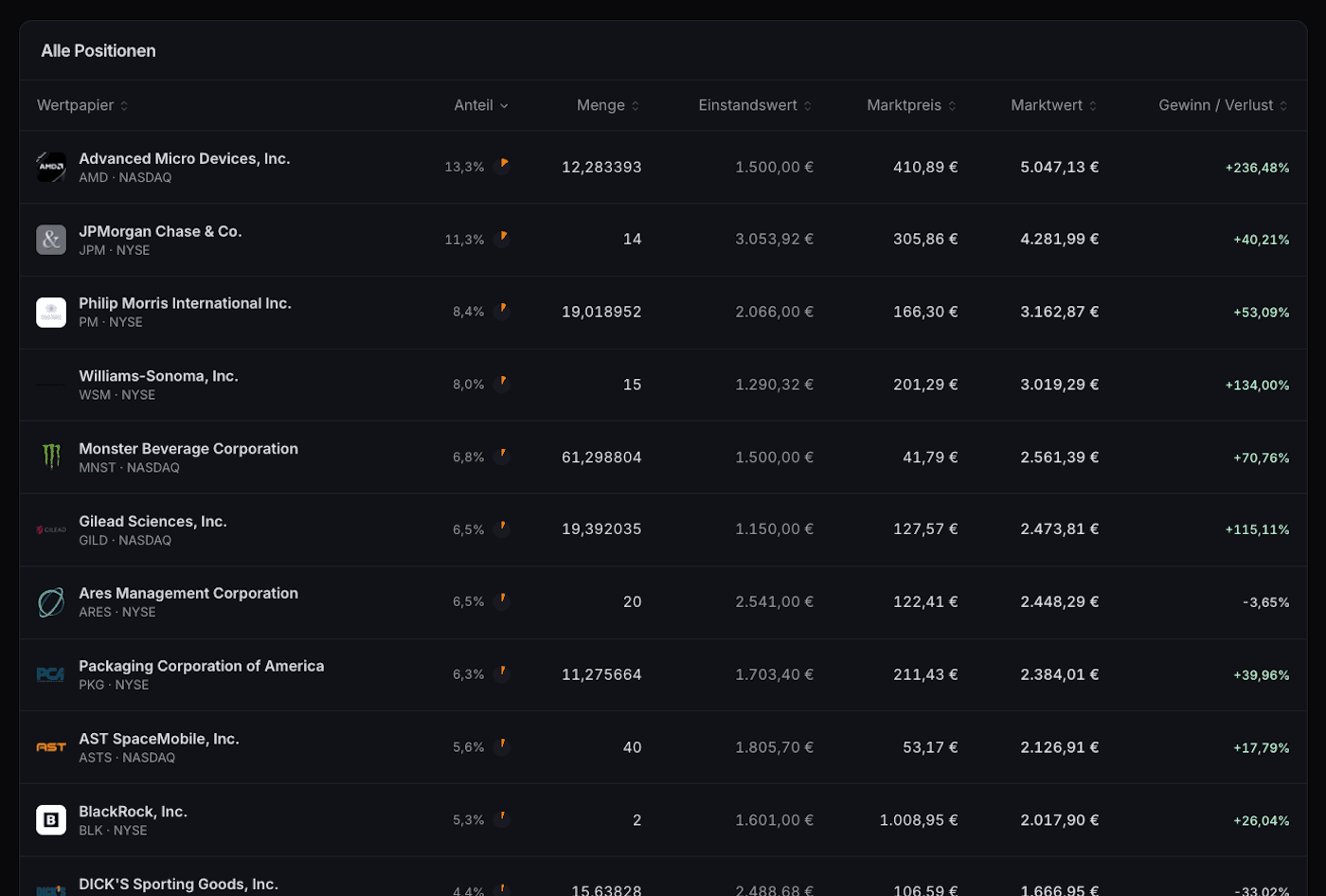Click Packaging Corporation cost basis 1.703,40 €
The image size is (1326, 896).
pyautogui.click(x=774, y=674)
